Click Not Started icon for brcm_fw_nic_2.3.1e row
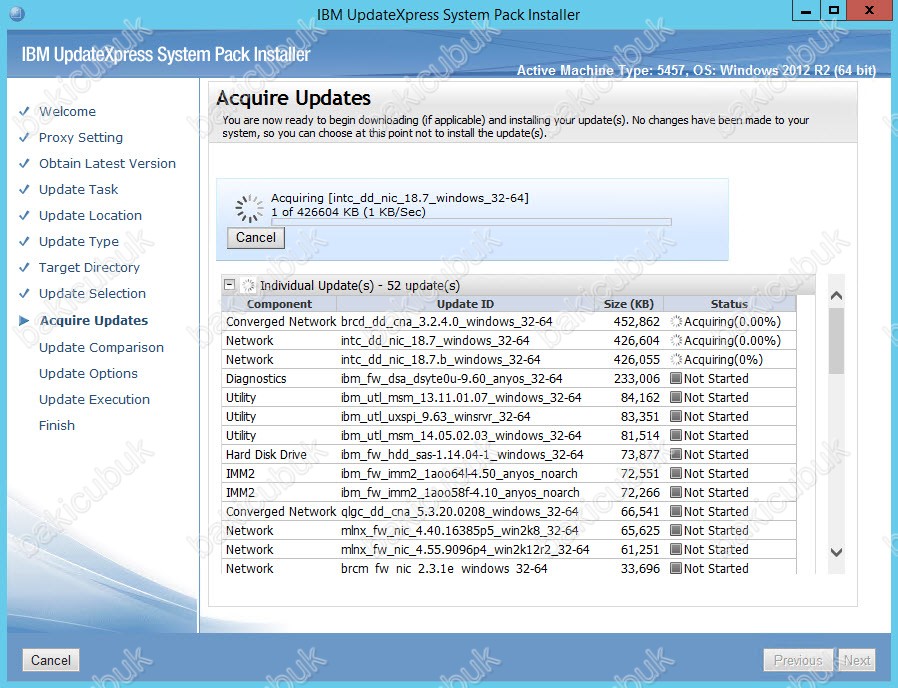Image resolution: width=898 pixels, height=688 pixels. point(676,568)
